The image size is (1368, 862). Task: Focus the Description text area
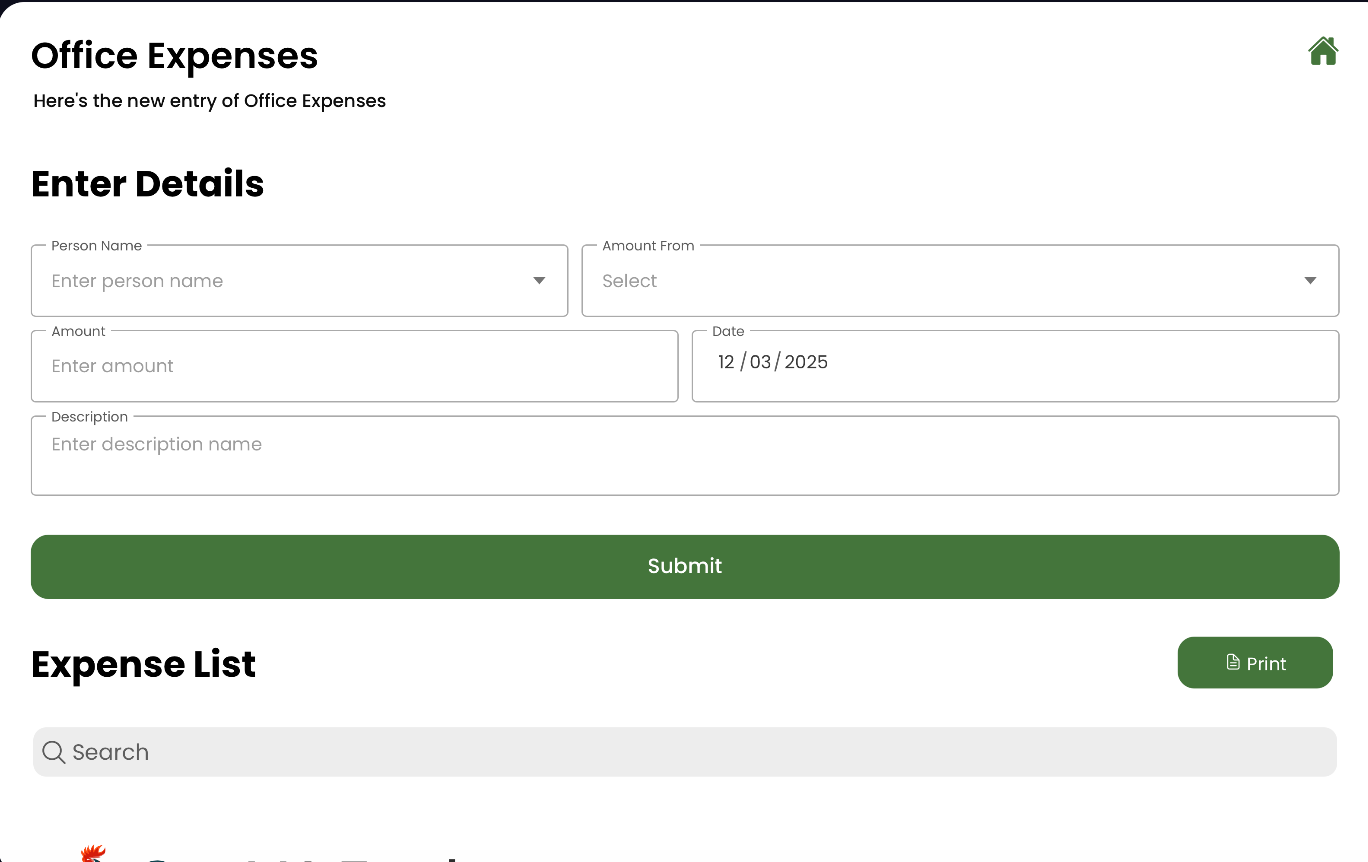click(x=684, y=456)
